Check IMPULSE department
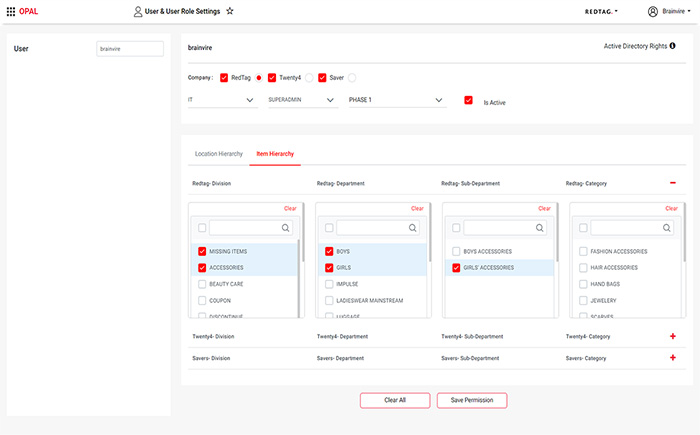This screenshot has height=435, width=700. point(329,284)
